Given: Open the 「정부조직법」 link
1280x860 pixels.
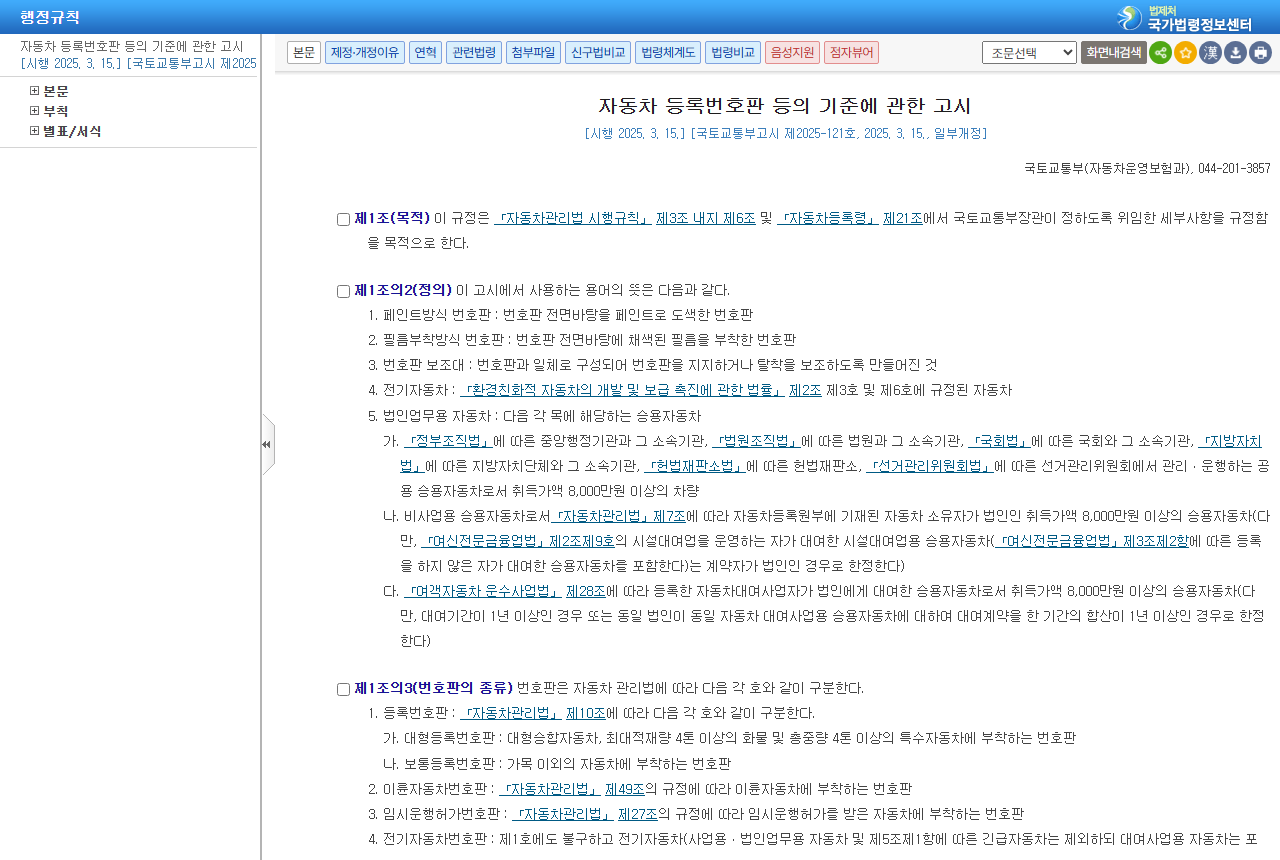Looking at the screenshot, I should (x=448, y=441).
